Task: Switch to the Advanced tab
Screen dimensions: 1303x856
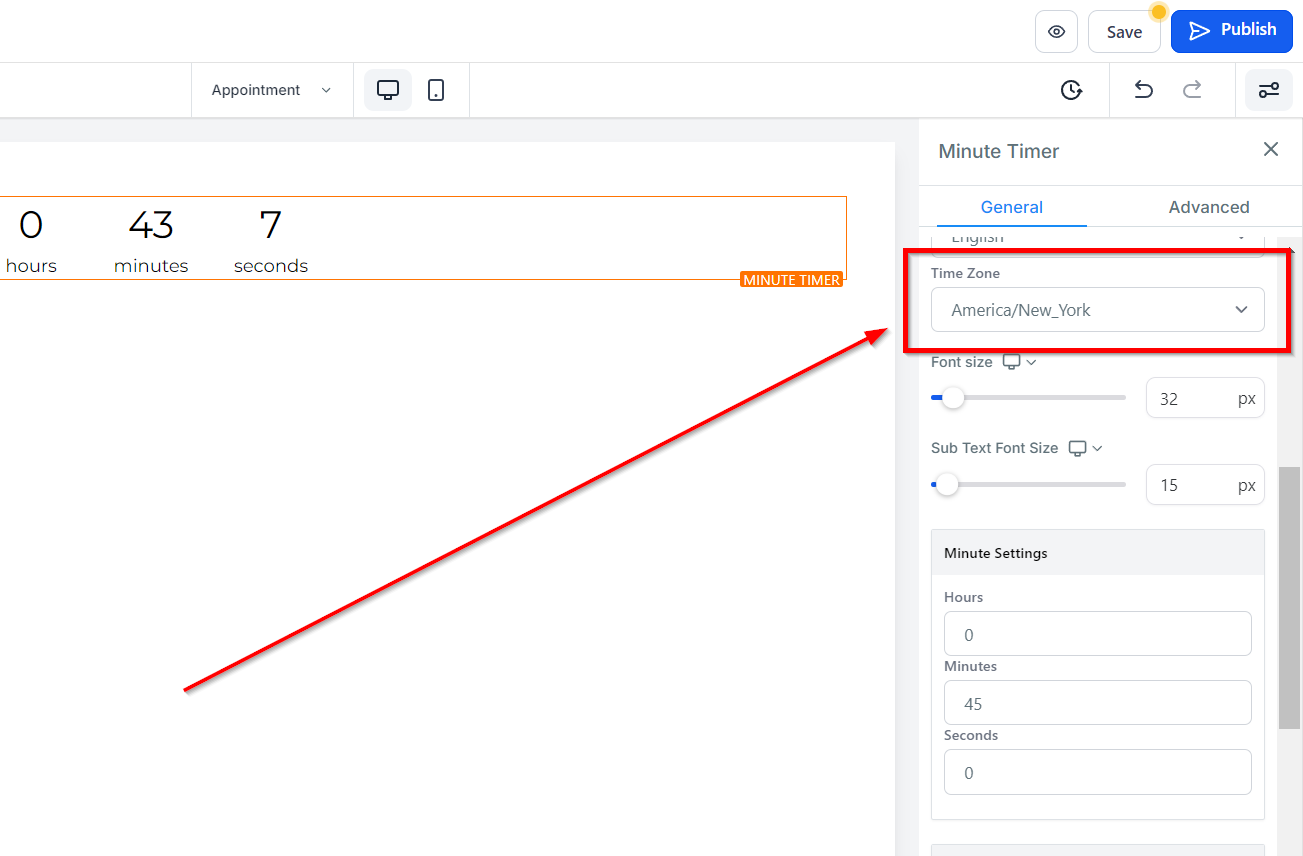Action: click(1208, 207)
